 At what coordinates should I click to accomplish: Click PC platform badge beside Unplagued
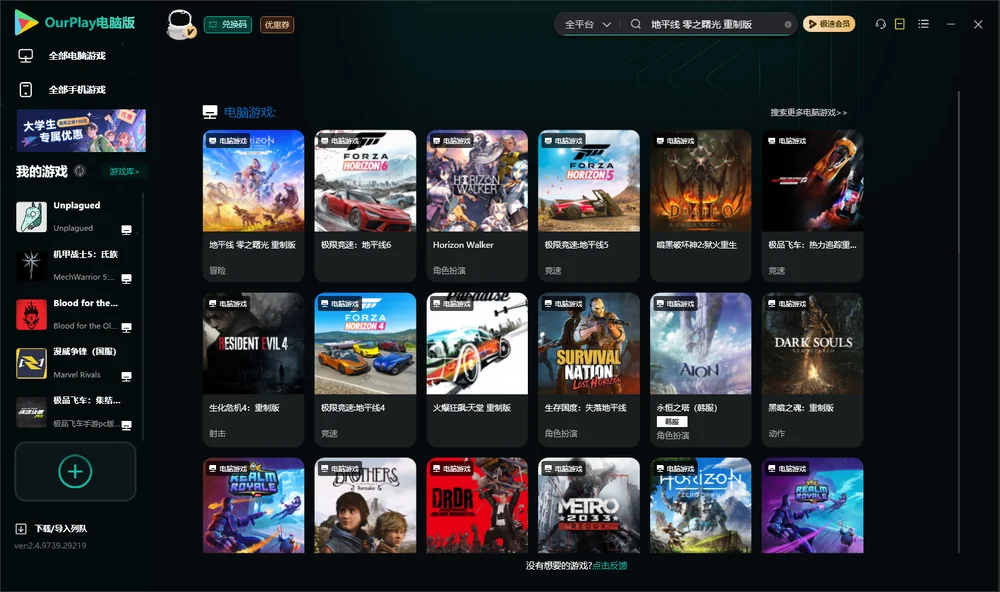pyautogui.click(x=126, y=230)
